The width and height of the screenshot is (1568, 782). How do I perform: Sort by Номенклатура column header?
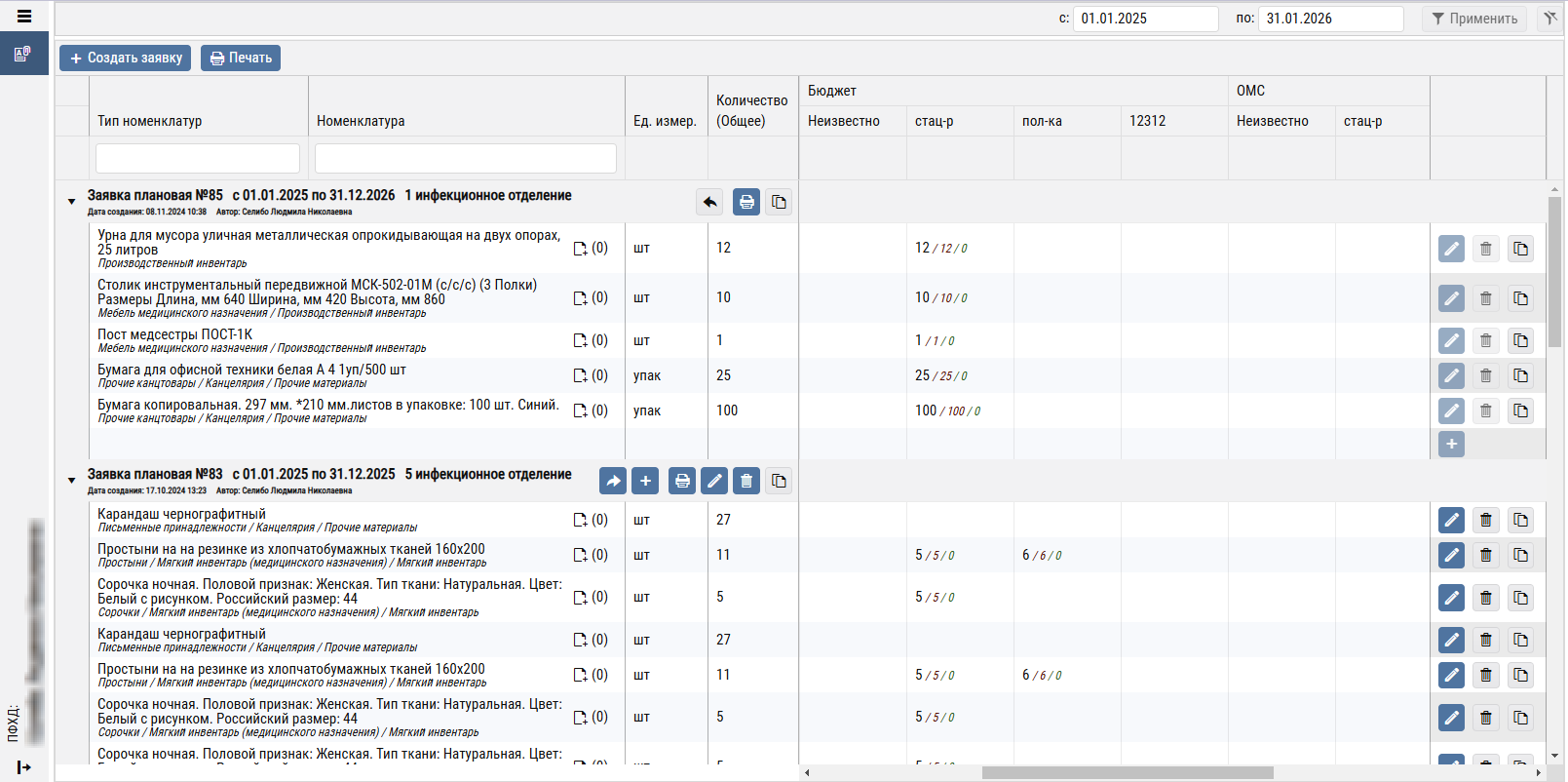(361, 121)
